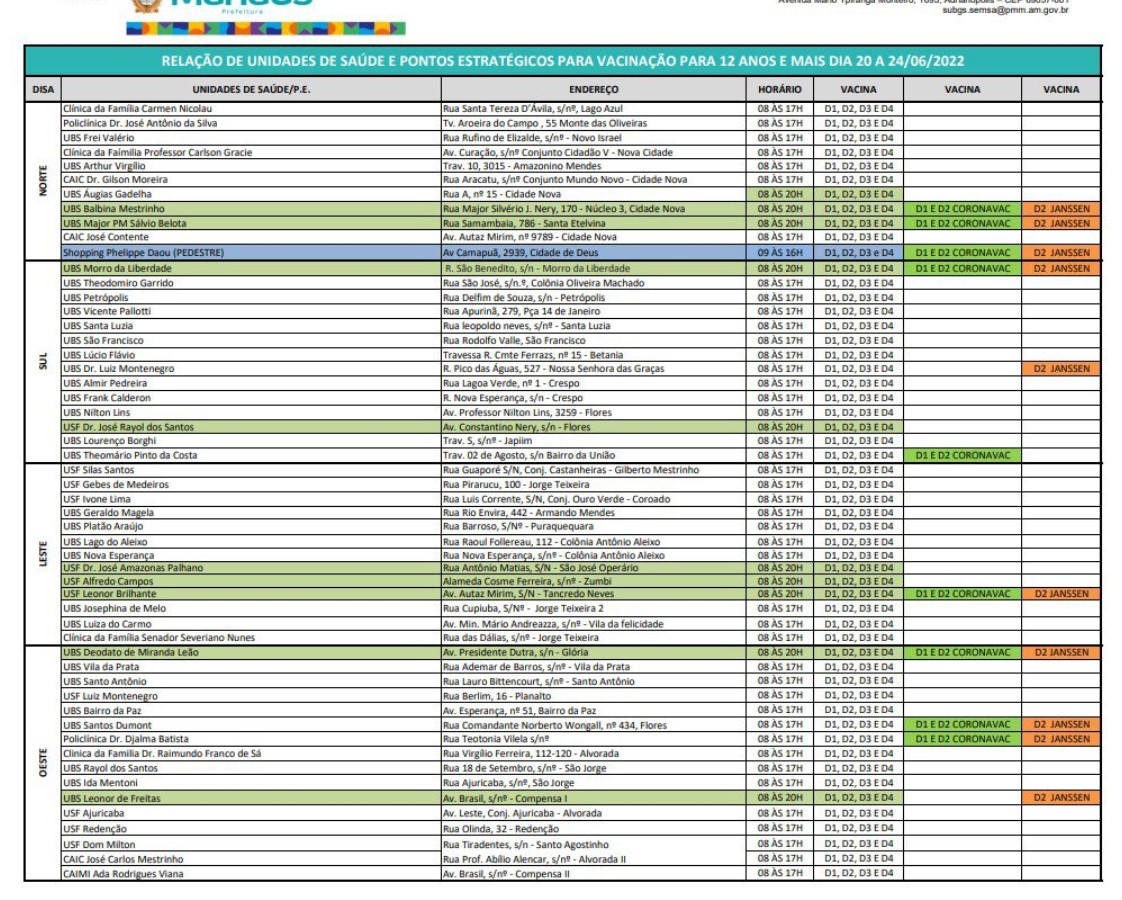Select the DISA column header
Screen dimensions: 1122x900
(x=43, y=89)
